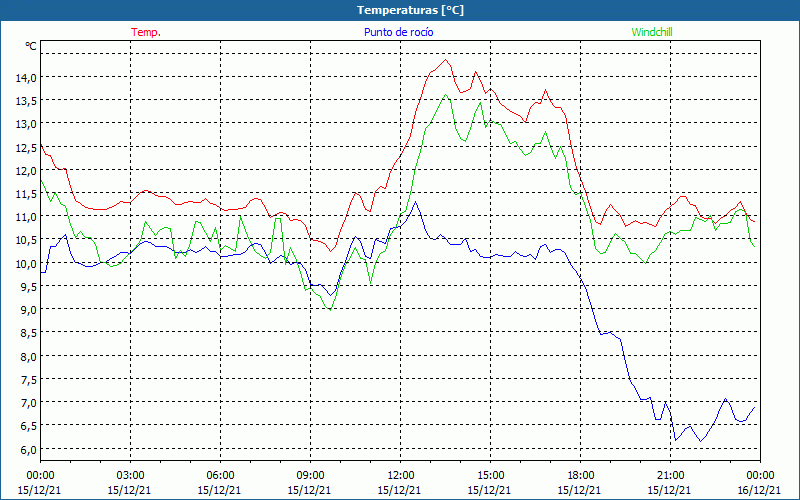
Task: Click the 13,0 y-axis value
Action: point(26,124)
